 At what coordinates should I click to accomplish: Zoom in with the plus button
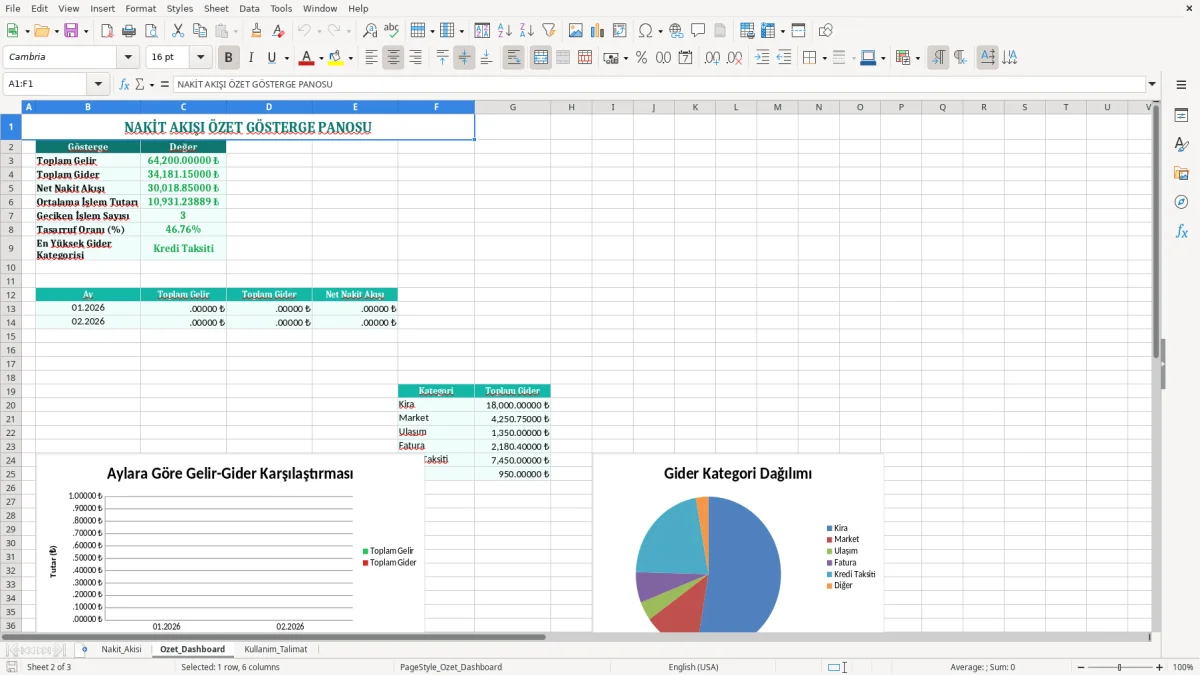(1160, 667)
